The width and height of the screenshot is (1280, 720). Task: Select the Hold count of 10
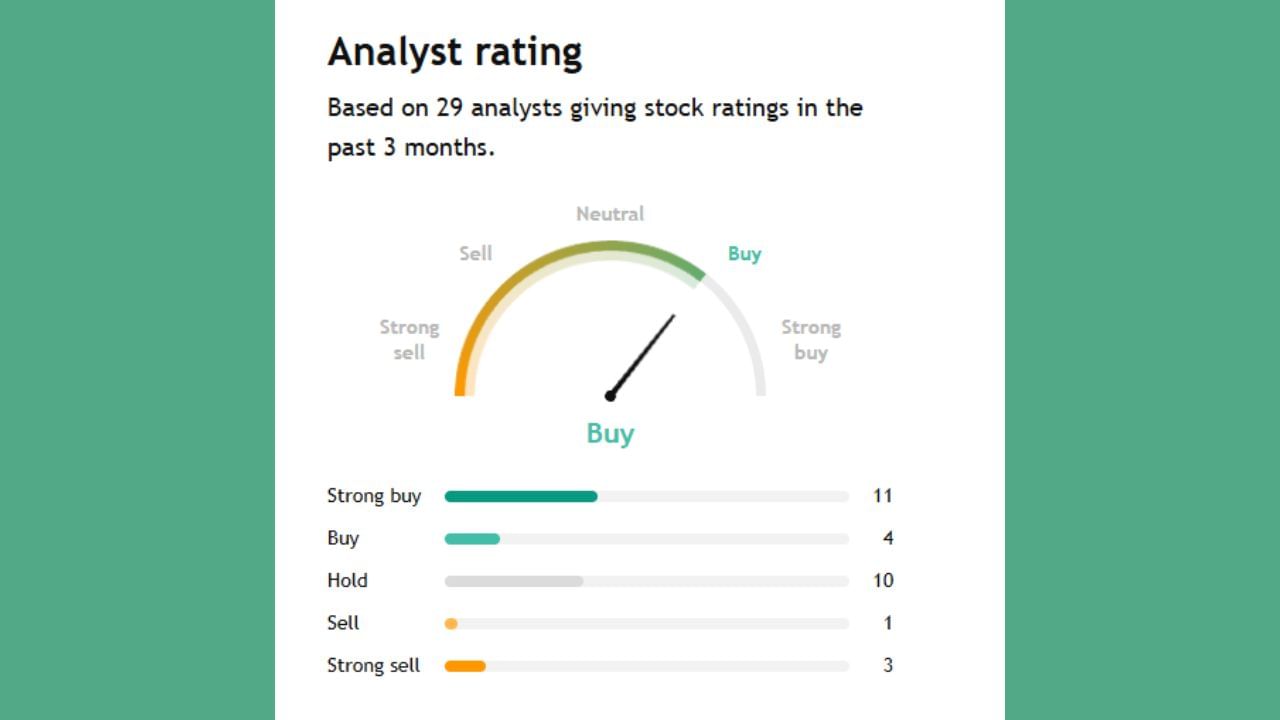[x=883, y=581]
